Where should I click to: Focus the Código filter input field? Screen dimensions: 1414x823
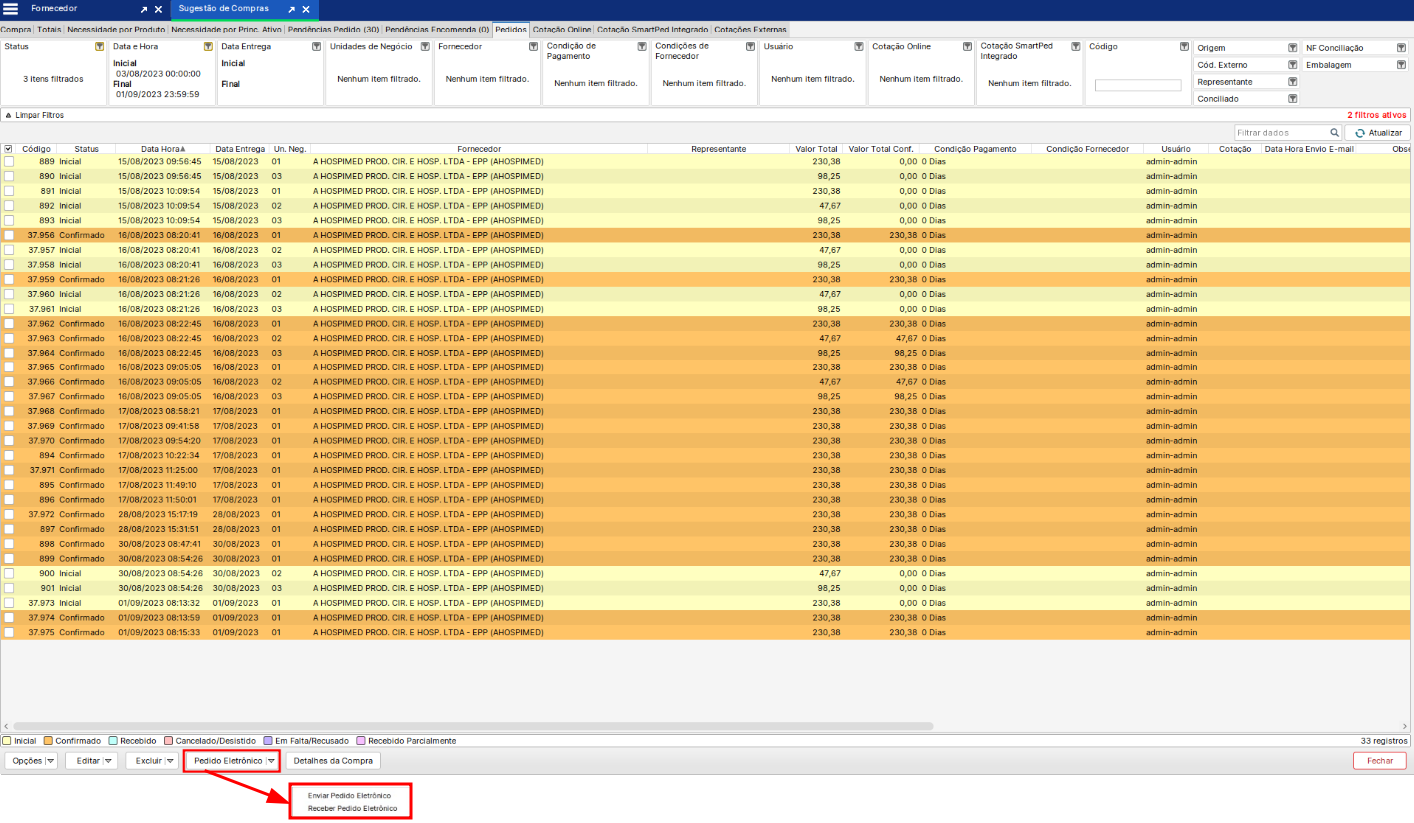tap(1137, 85)
